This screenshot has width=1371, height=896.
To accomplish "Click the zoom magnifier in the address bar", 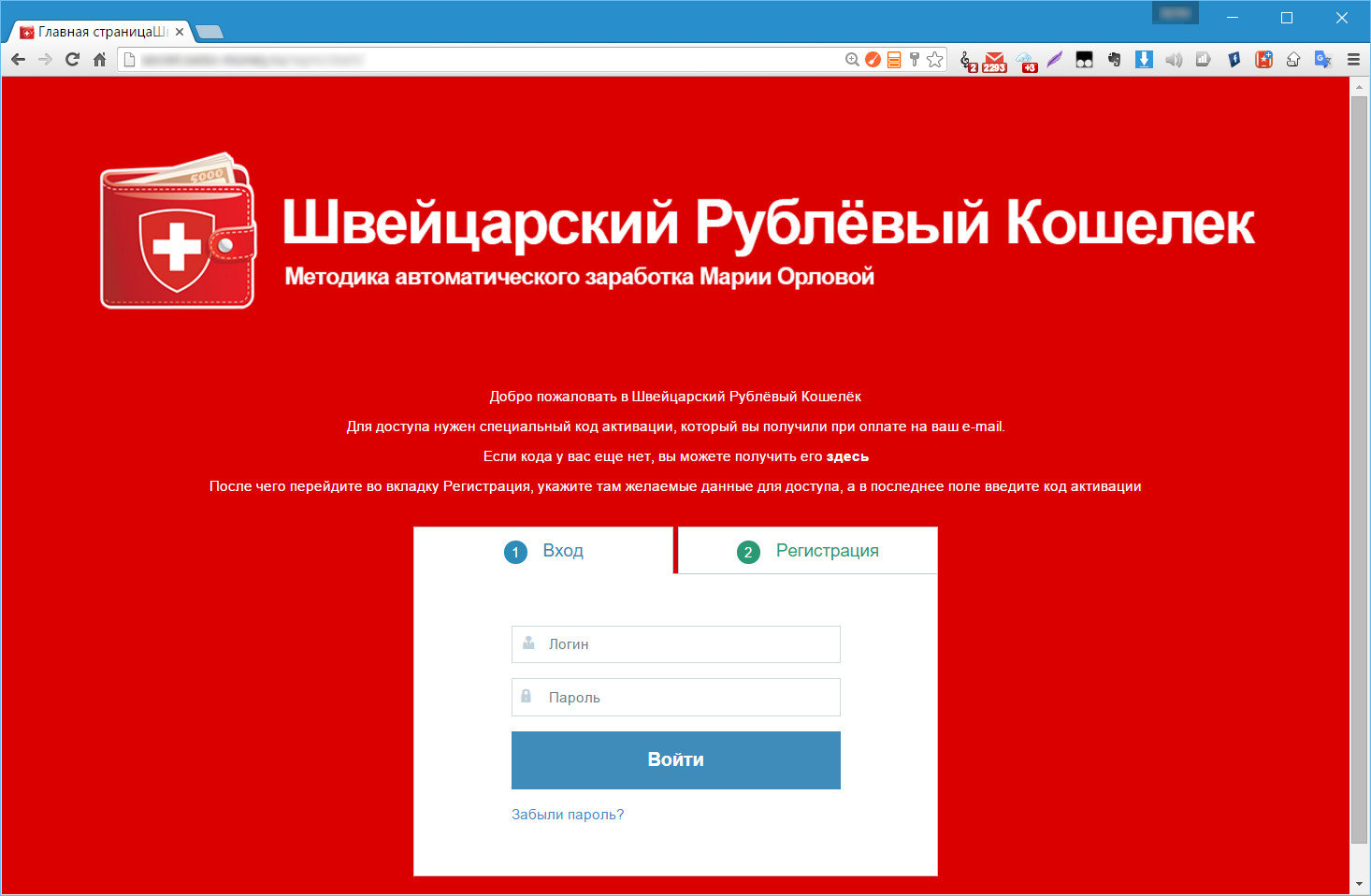I will click(852, 60).
